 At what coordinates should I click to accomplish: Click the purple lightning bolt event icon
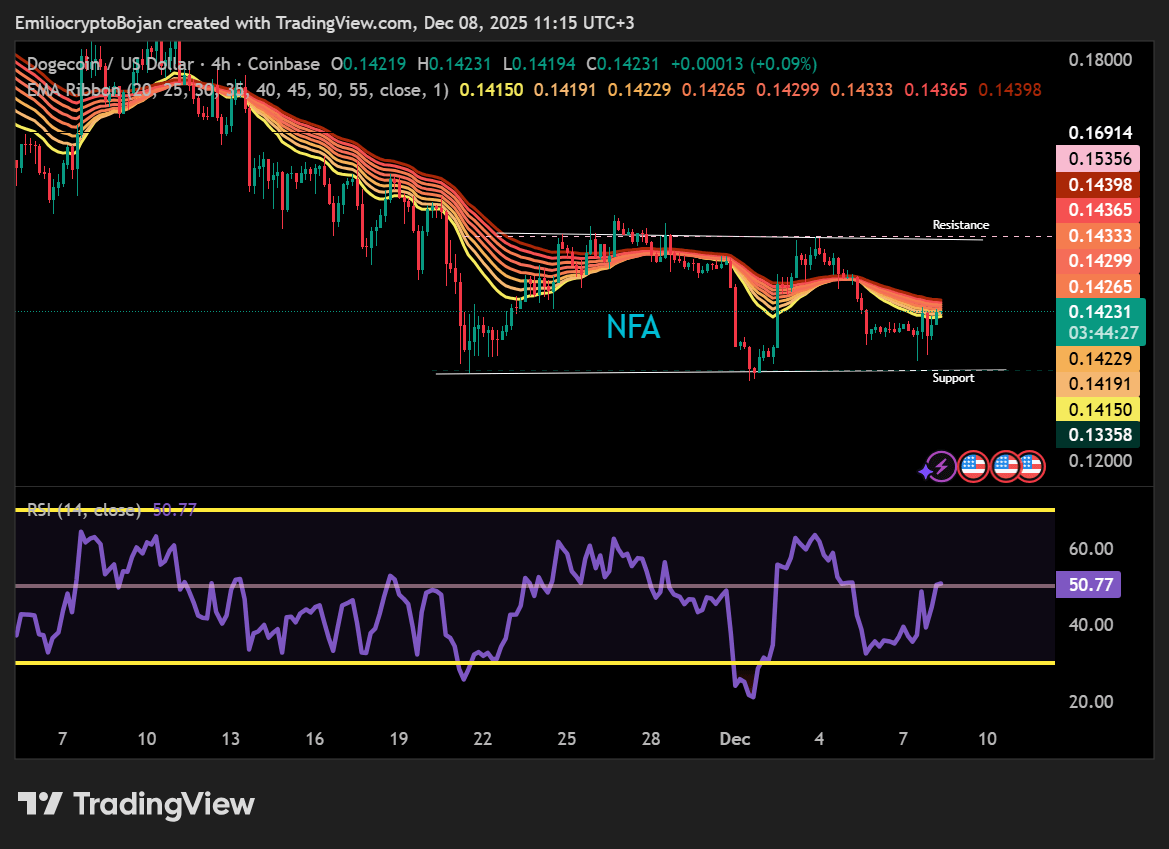tap(940, 466)
